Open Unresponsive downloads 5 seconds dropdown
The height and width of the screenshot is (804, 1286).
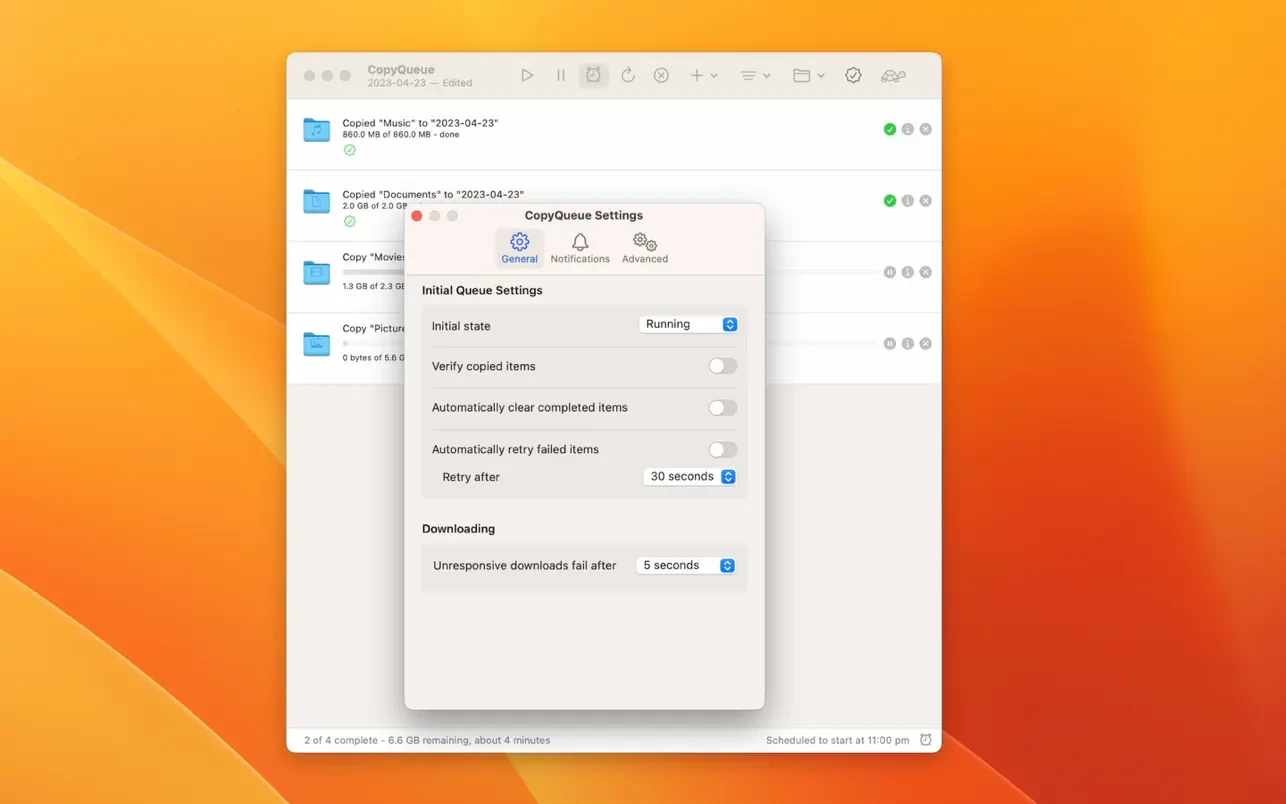pyautogui.click(x=687, y=566)
